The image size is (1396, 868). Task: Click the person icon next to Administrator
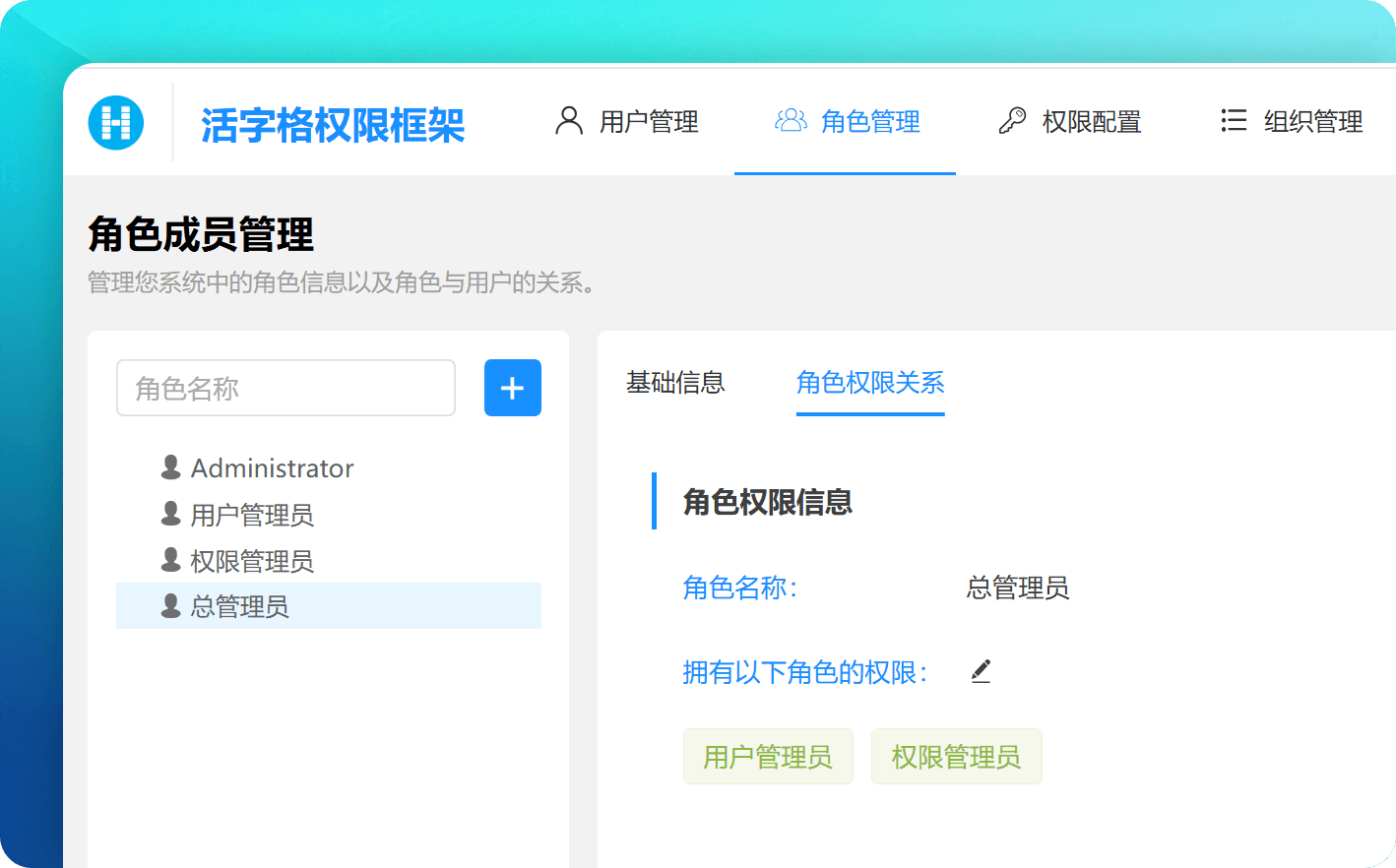[170, 467]
